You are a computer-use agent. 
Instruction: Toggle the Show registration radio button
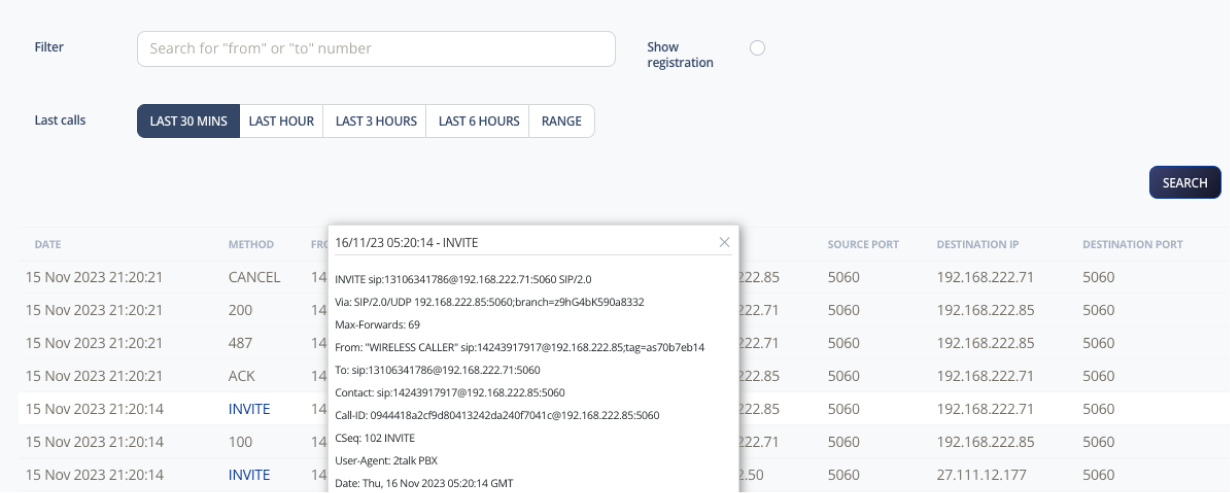point(756,48)
